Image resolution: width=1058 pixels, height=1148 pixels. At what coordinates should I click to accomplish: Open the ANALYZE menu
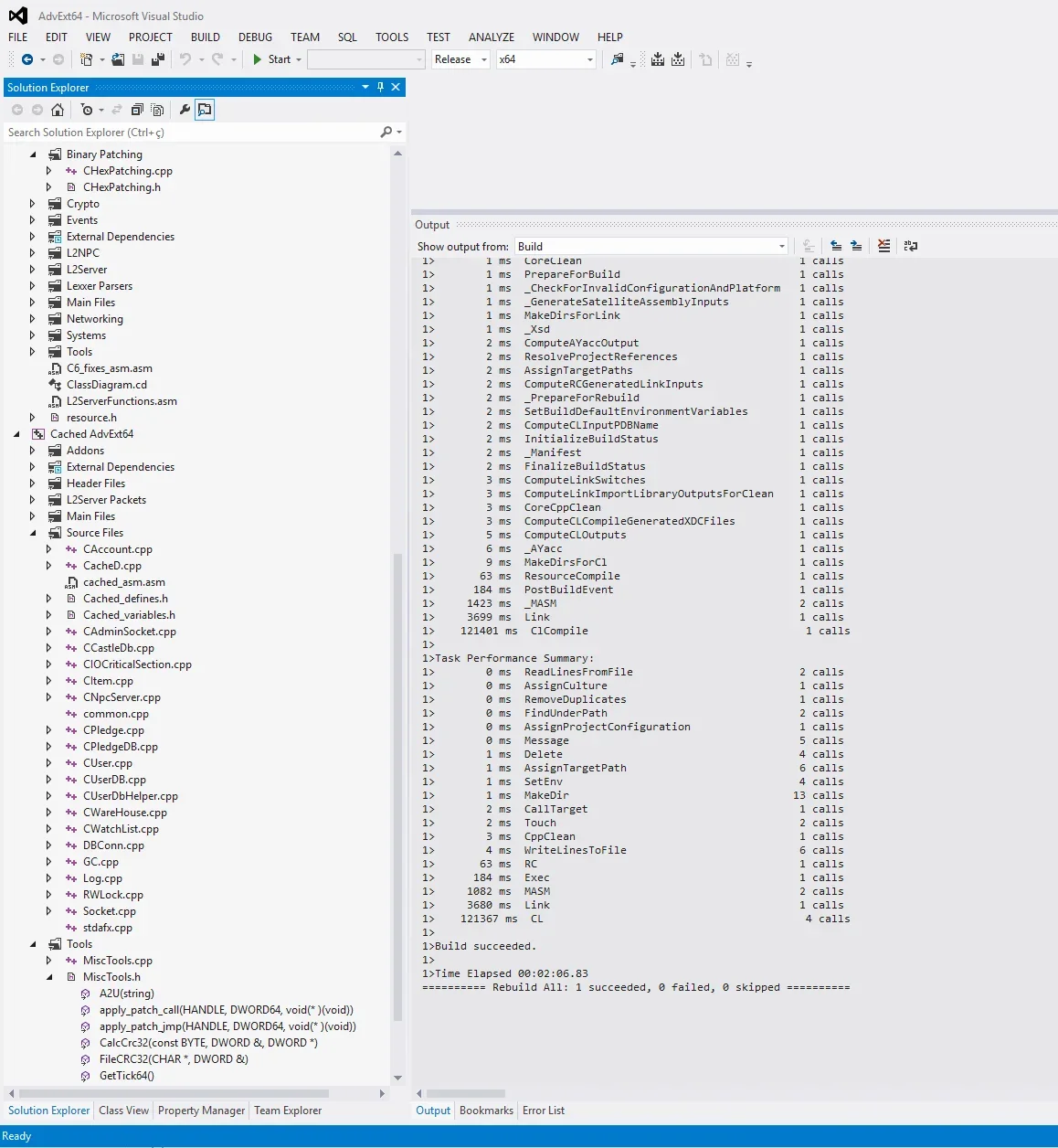492,37
